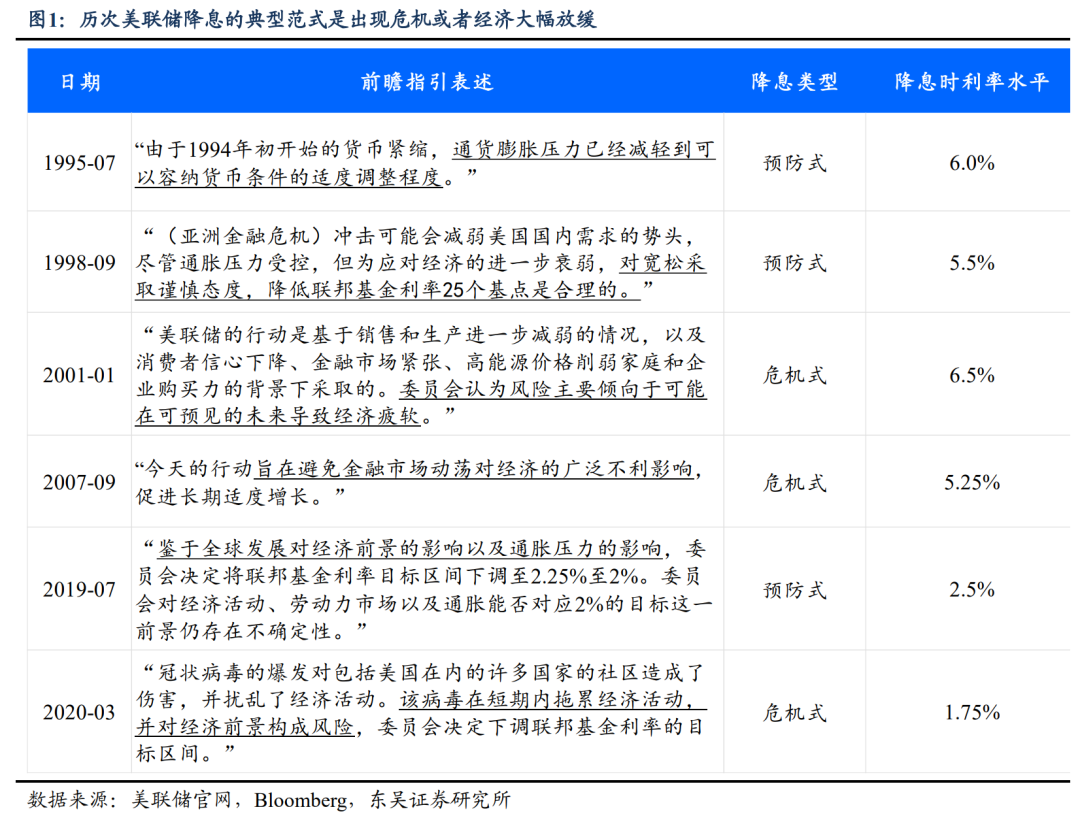The image size is (1080, 818).
Task: Select 危机式 in the 2020-03 row
Action: click(x=795, y=713)
